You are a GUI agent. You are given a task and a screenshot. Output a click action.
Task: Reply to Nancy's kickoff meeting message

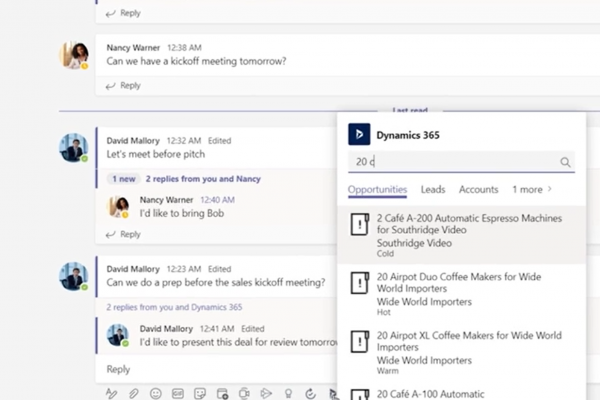(x=124, y=86)
